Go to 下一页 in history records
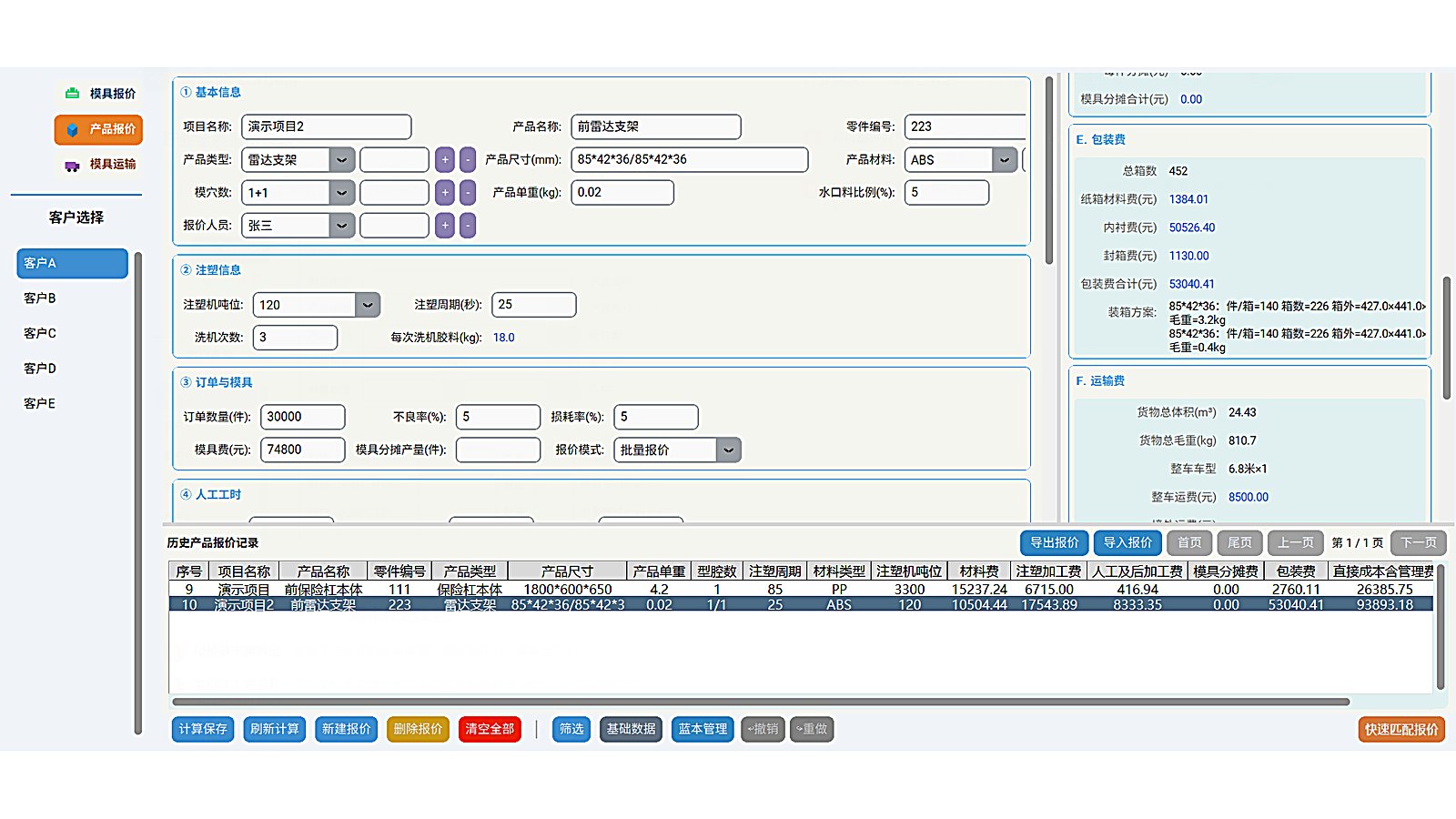Screen dimensions: 1456x819 (1419, 543)
